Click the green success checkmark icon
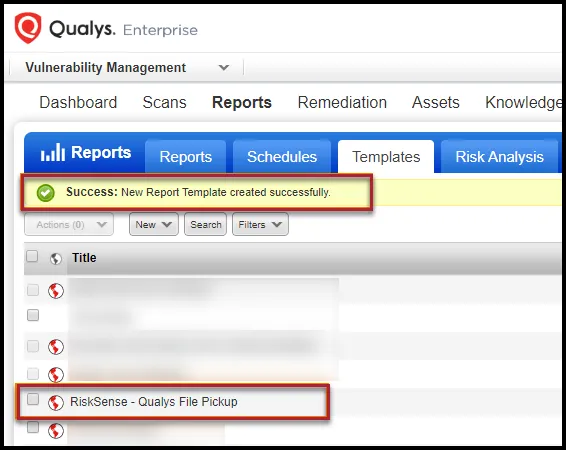Screen dimensions: 566x450 [45, 193]
